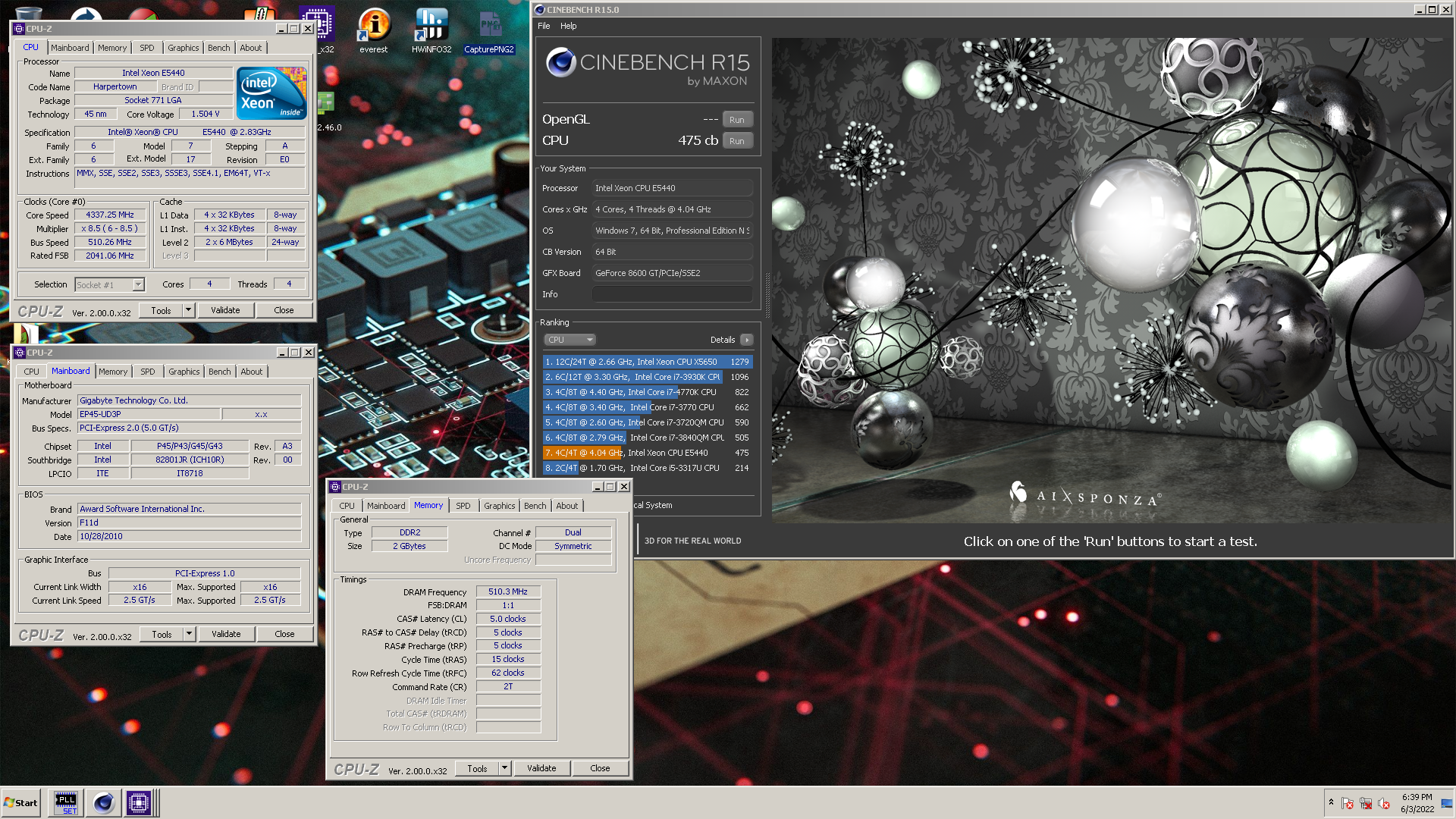Click Validate in the CPU-Z processor window

point(225,310)
